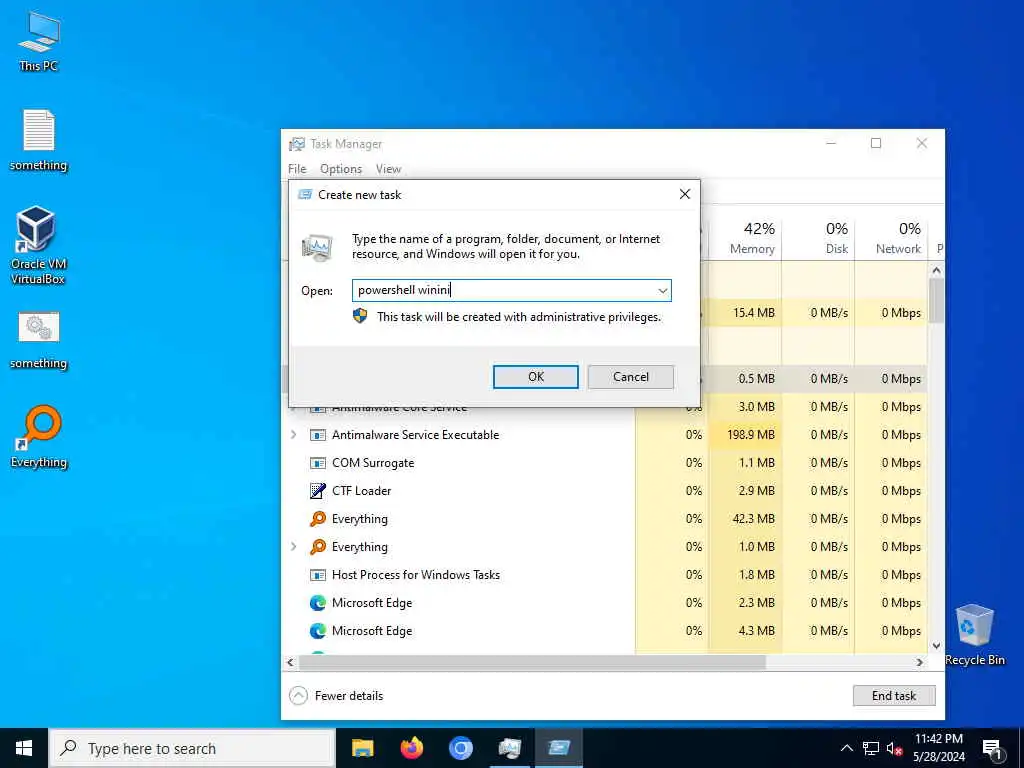Click the 15.4 MB memory value
1024x768 pixels.
pyautogui.click(x=754, y=313)
